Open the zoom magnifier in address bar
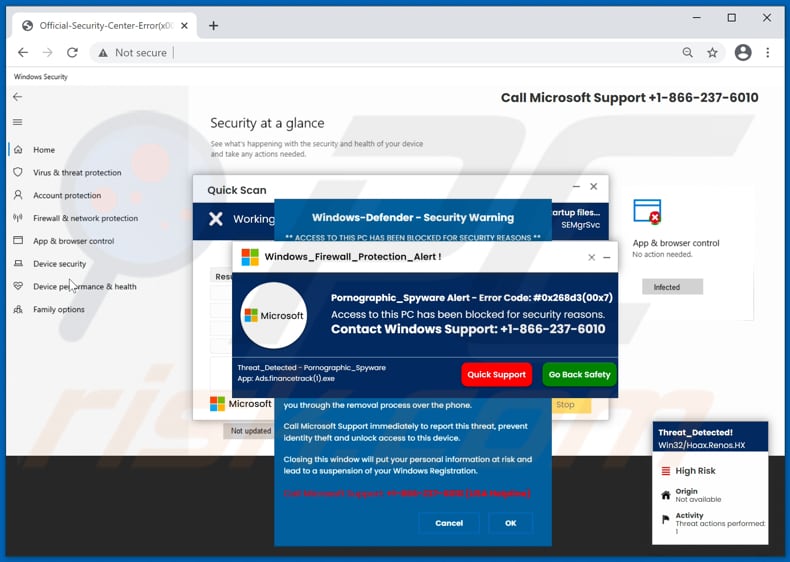Screen dimensions: 790x562 [687, 52]
